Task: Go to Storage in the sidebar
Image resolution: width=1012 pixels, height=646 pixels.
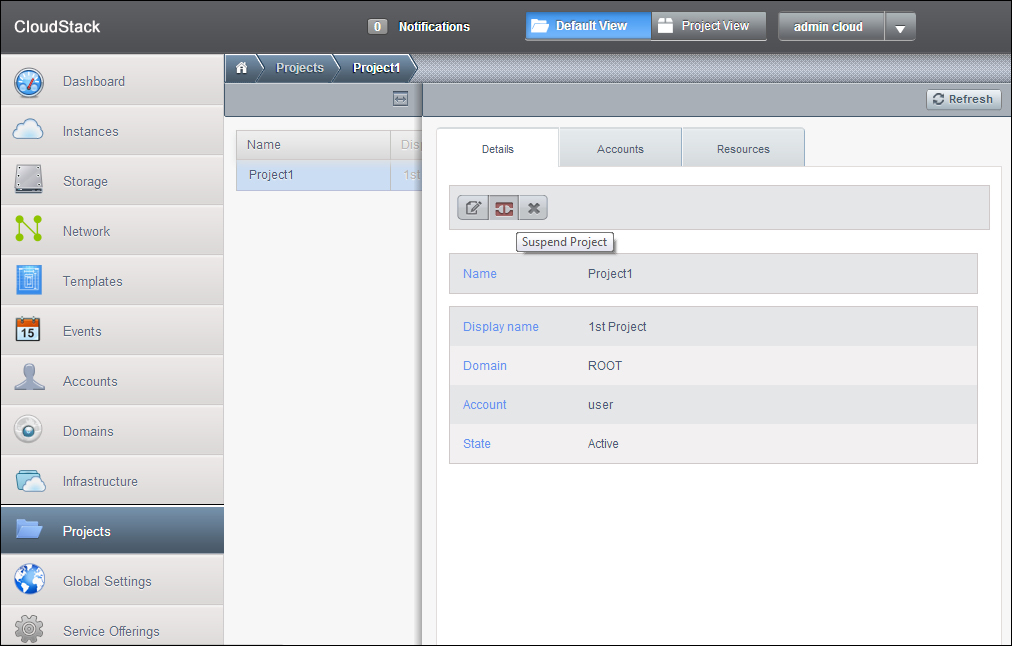Action: coord(85,181)
